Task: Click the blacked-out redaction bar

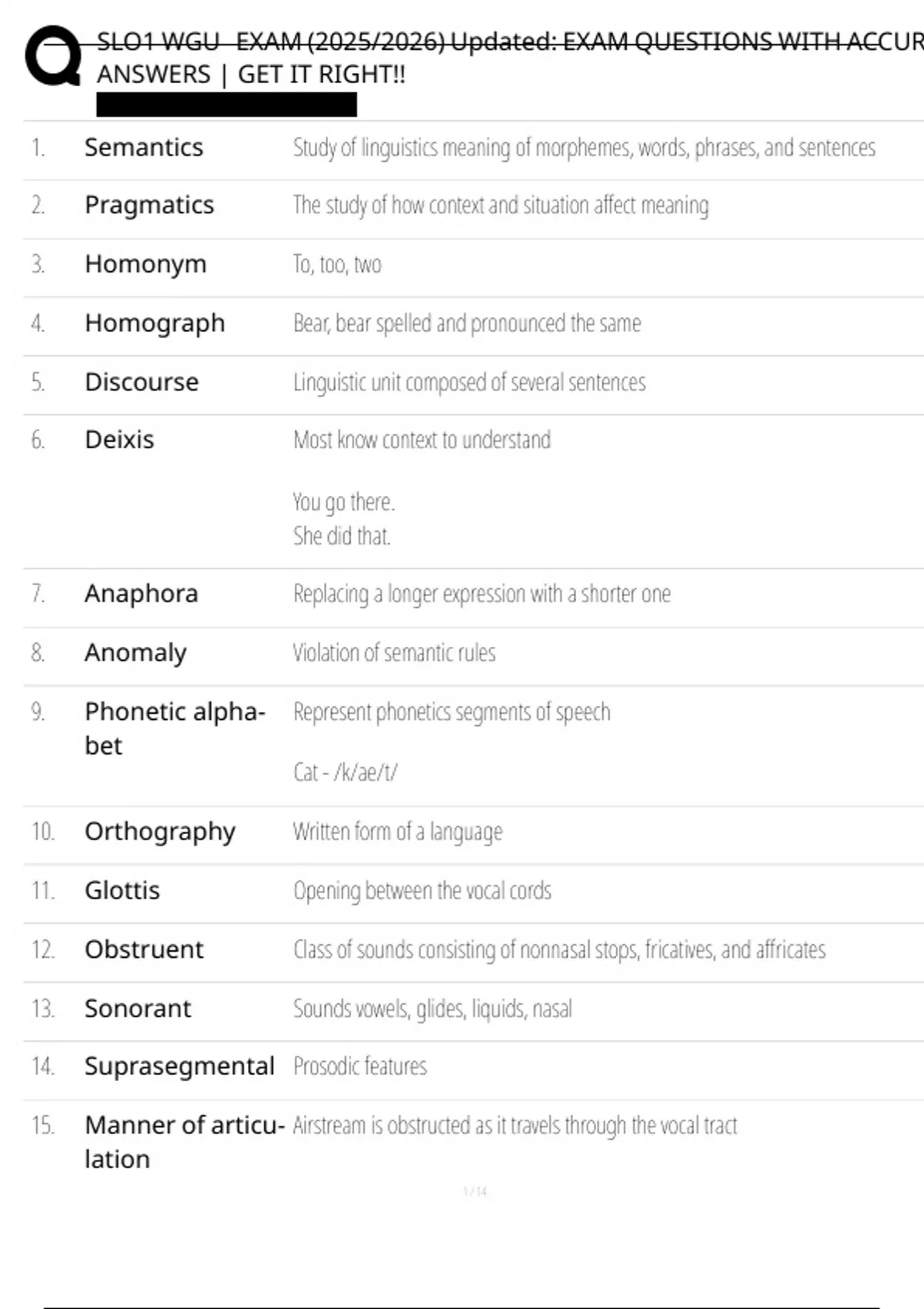Action: [226, 105]
